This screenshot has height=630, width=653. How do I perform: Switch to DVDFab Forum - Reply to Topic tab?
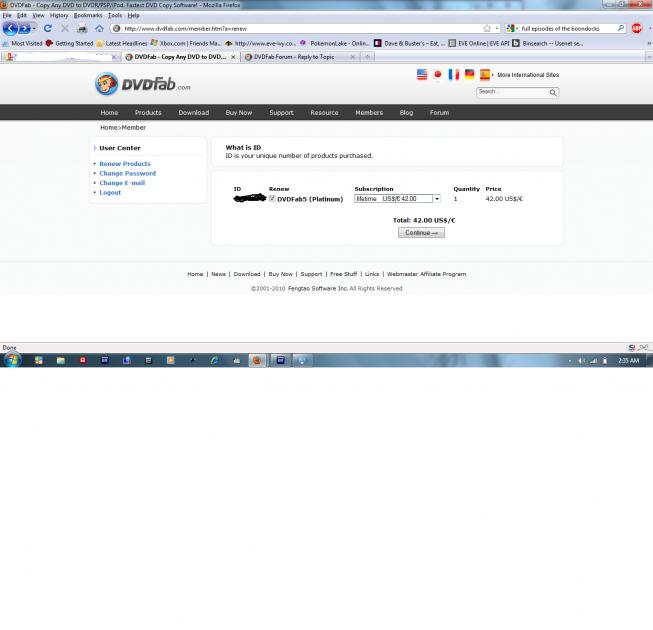(x=300, y=57)
